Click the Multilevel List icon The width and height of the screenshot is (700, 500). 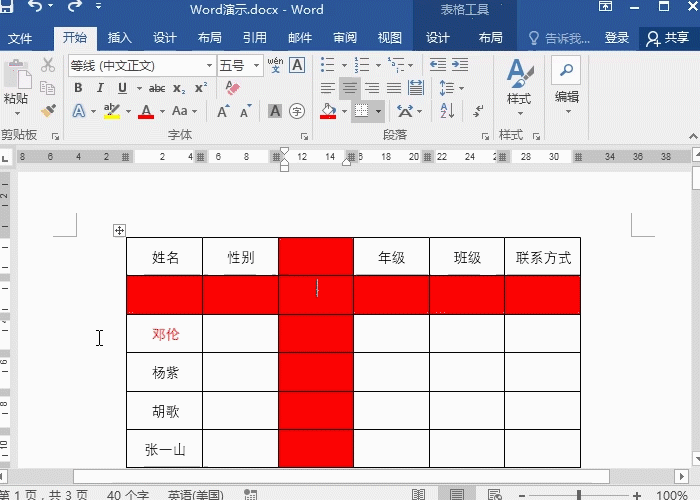click(x=396, y=65)
